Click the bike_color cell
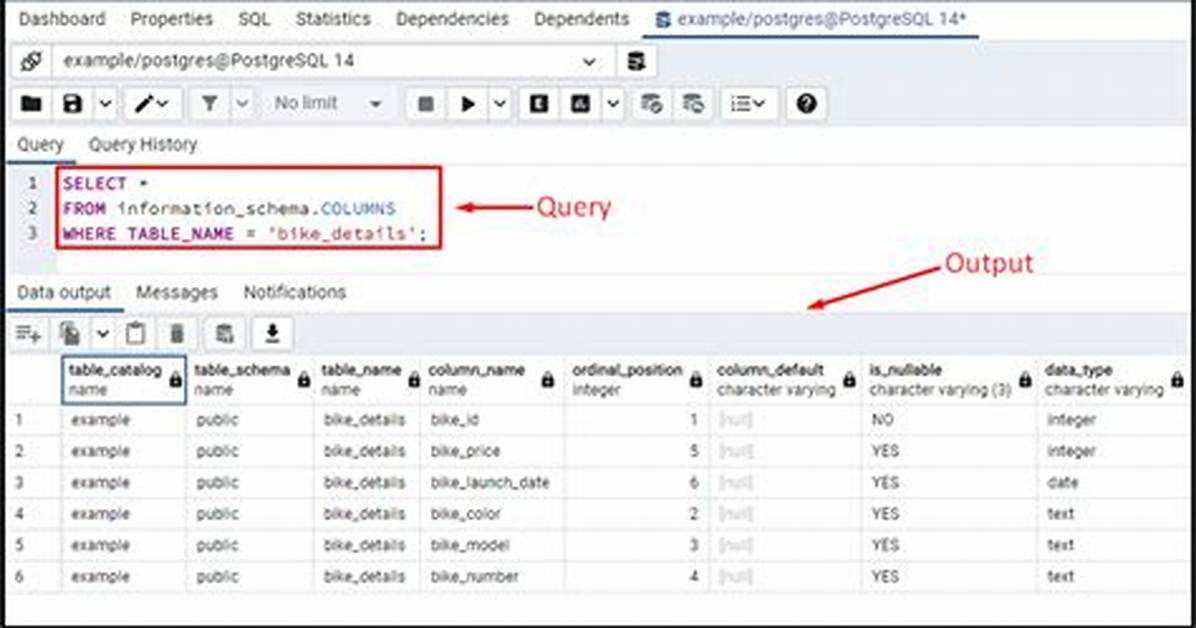Screen dimensions: 1196x628 492,514
